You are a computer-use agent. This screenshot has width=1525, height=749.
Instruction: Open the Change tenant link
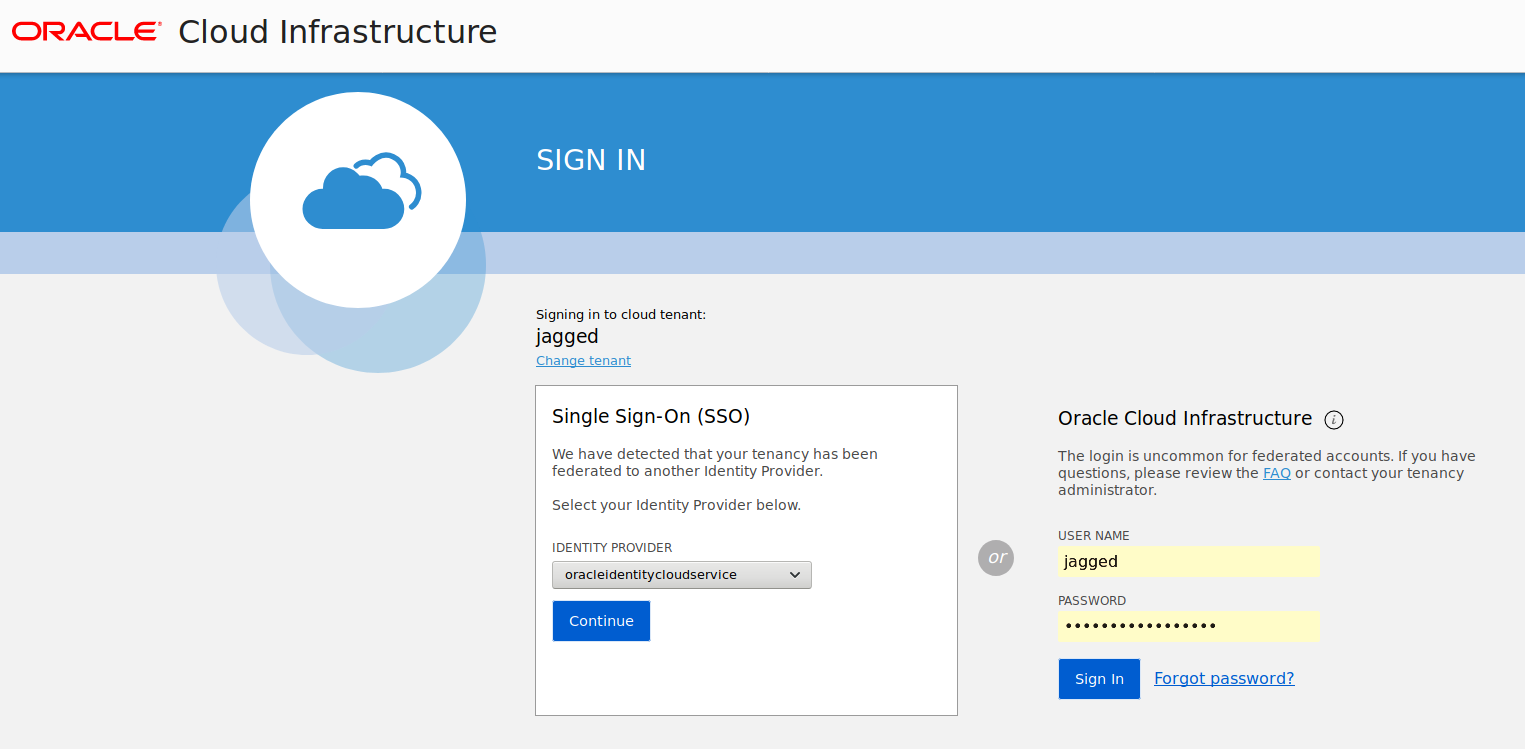(583, 360)
